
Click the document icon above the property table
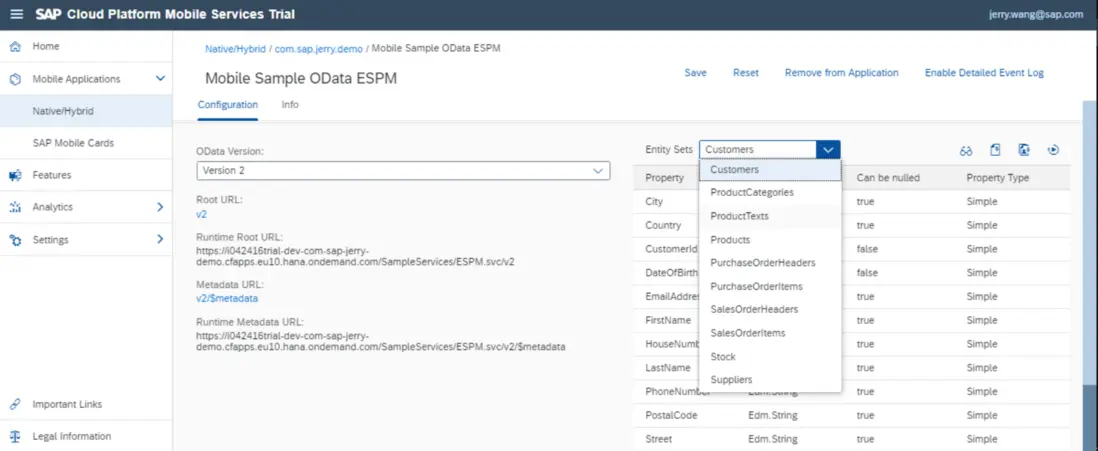995,150
